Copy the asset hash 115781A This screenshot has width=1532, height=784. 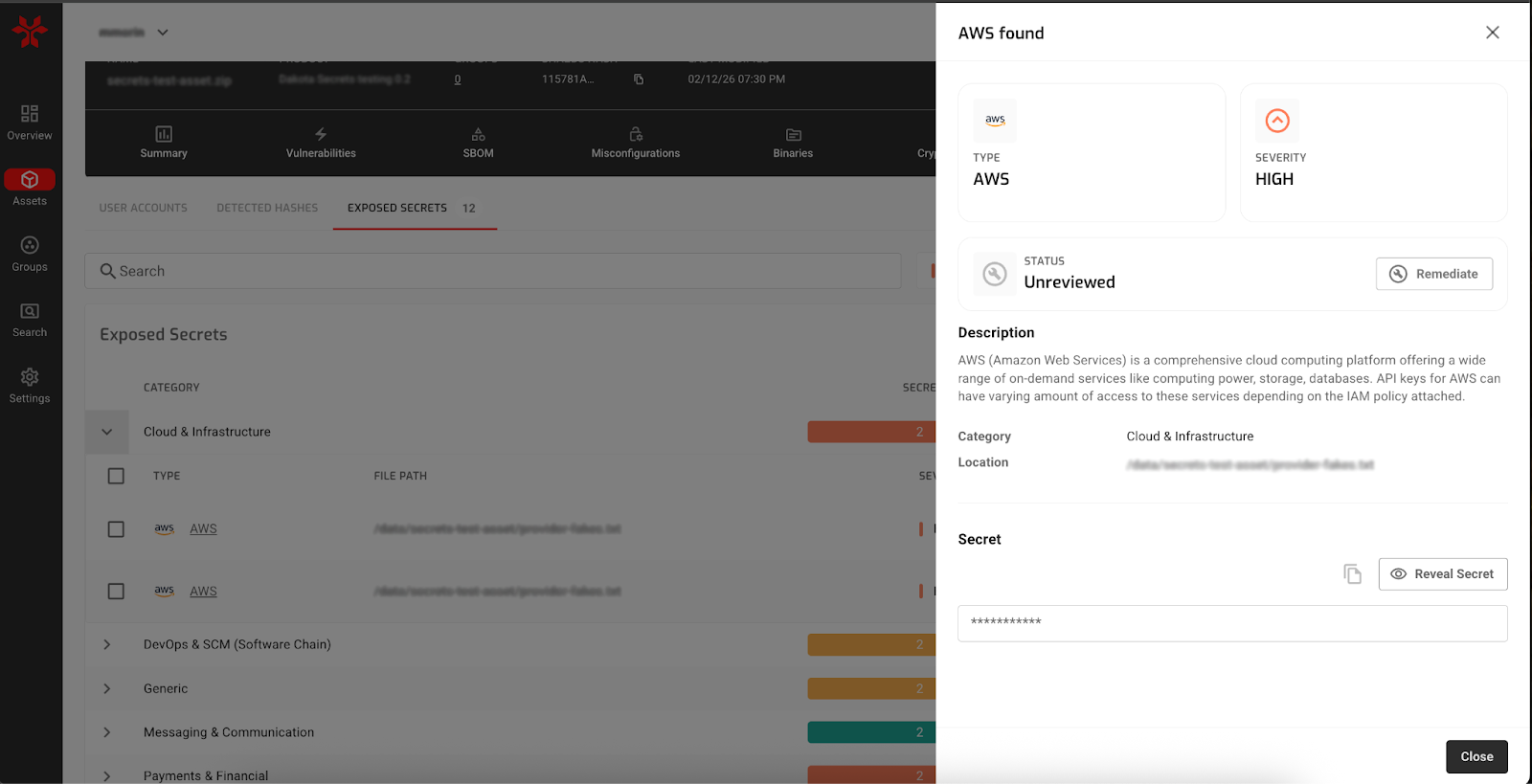(639, 79)
